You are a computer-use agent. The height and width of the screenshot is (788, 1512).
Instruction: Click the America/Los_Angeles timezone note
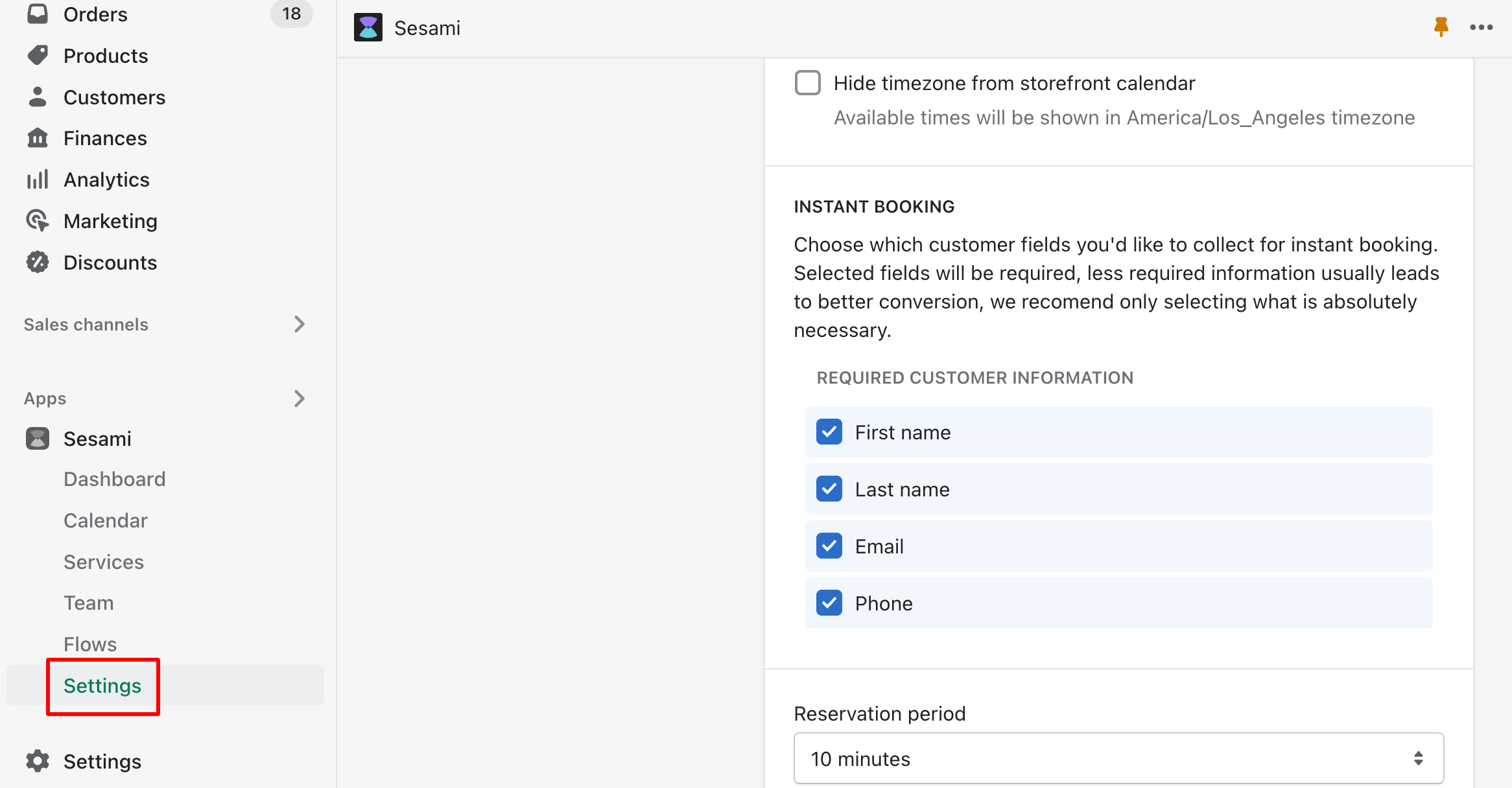[1124, 117]
